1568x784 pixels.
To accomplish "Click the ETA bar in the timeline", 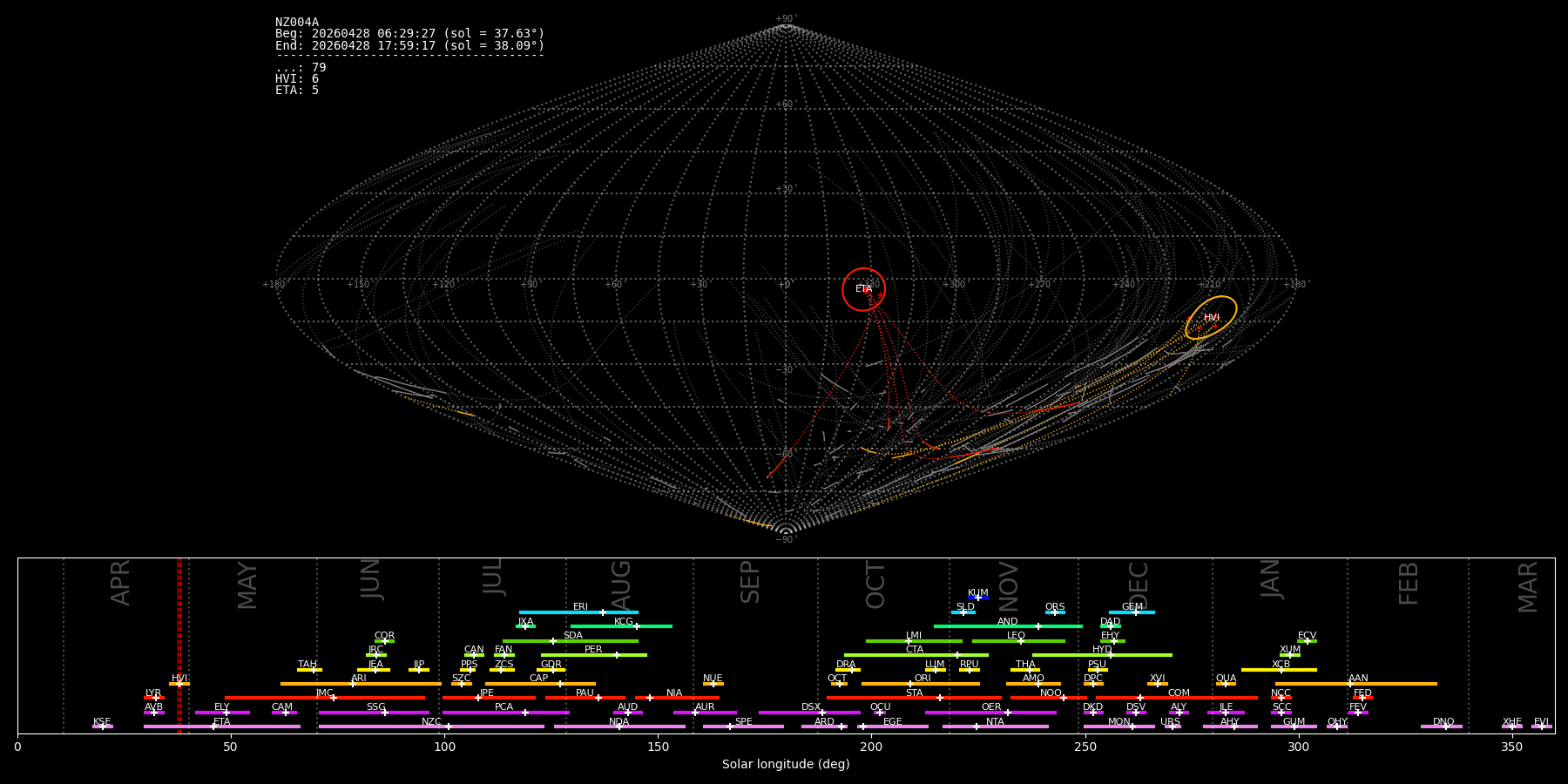I will 222,727.
